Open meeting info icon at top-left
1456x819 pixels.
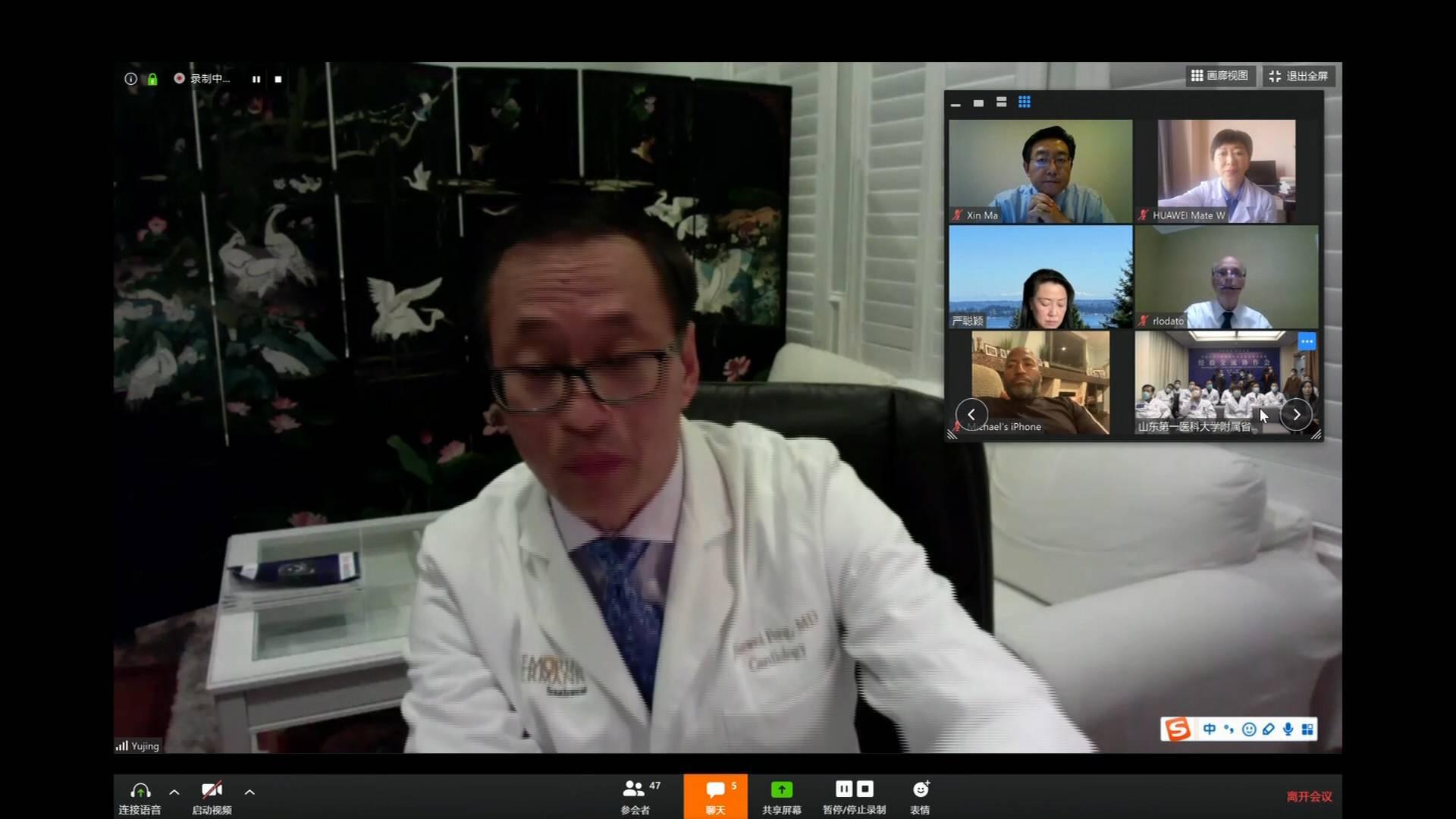coord(130,79)
